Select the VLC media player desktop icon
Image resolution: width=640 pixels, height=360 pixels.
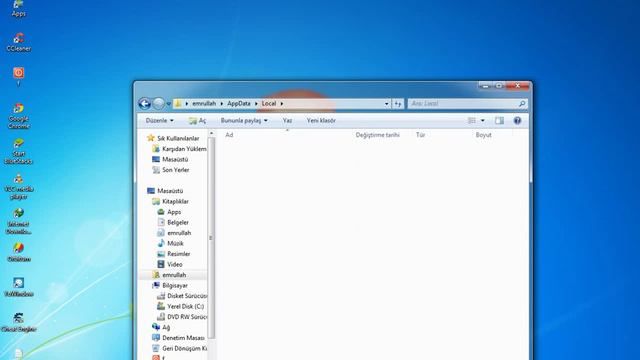18,187
